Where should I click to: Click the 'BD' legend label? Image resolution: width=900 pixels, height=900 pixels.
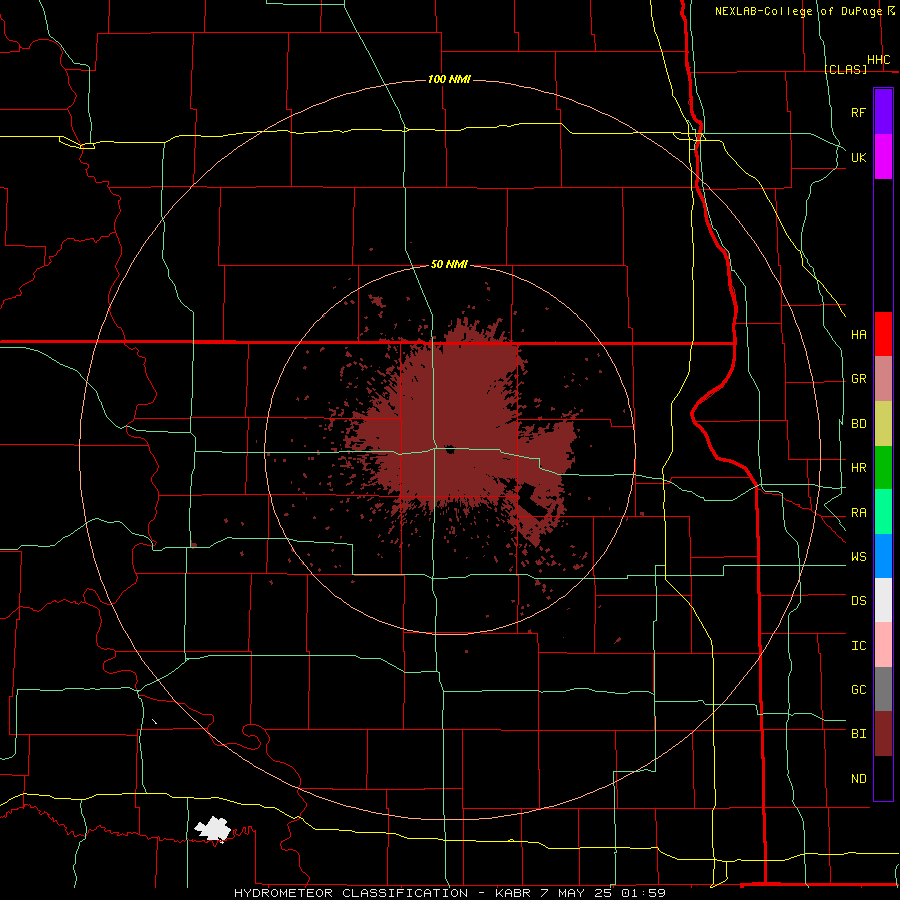click(x=858, y=424)
